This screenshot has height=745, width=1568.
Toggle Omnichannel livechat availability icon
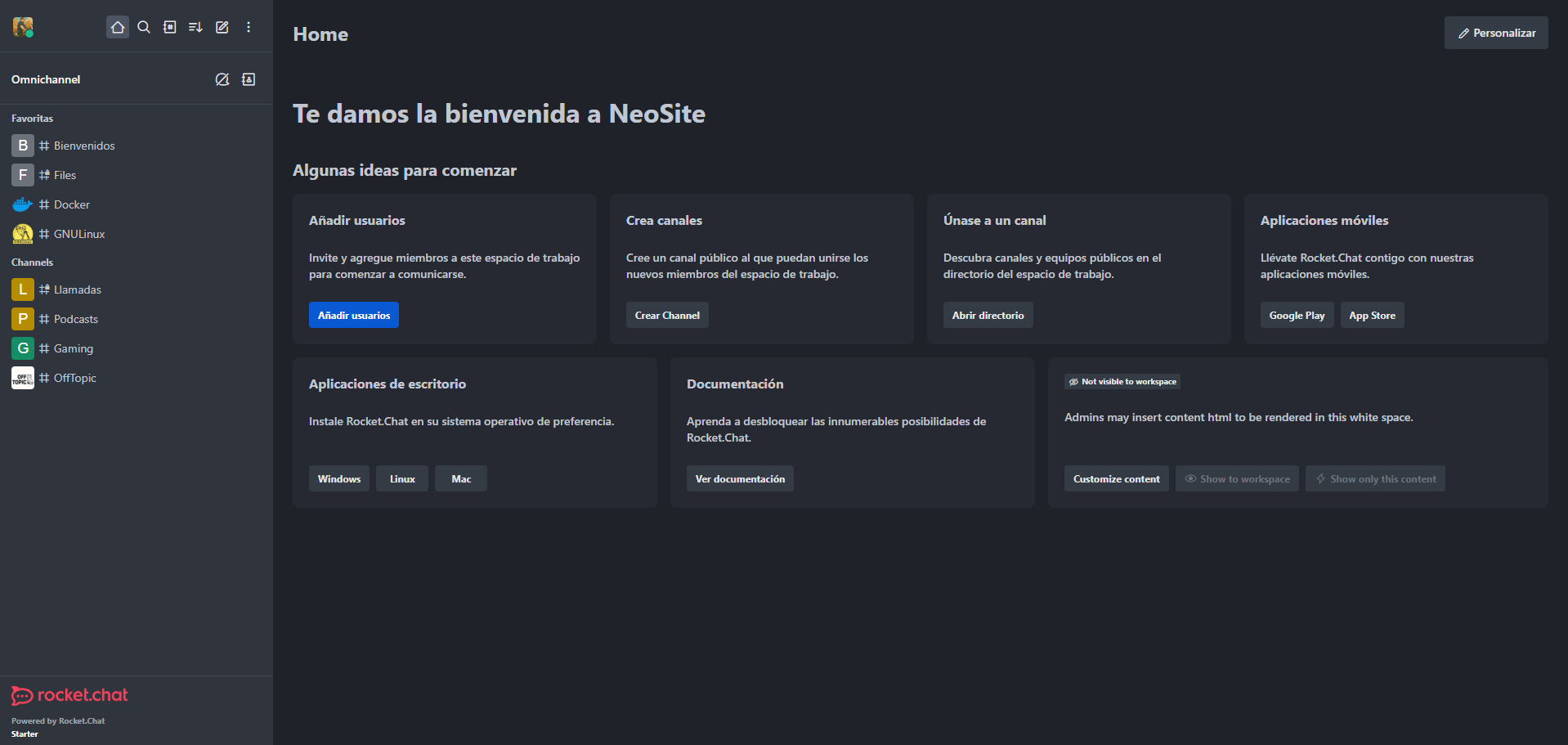[x=222, y=79]
